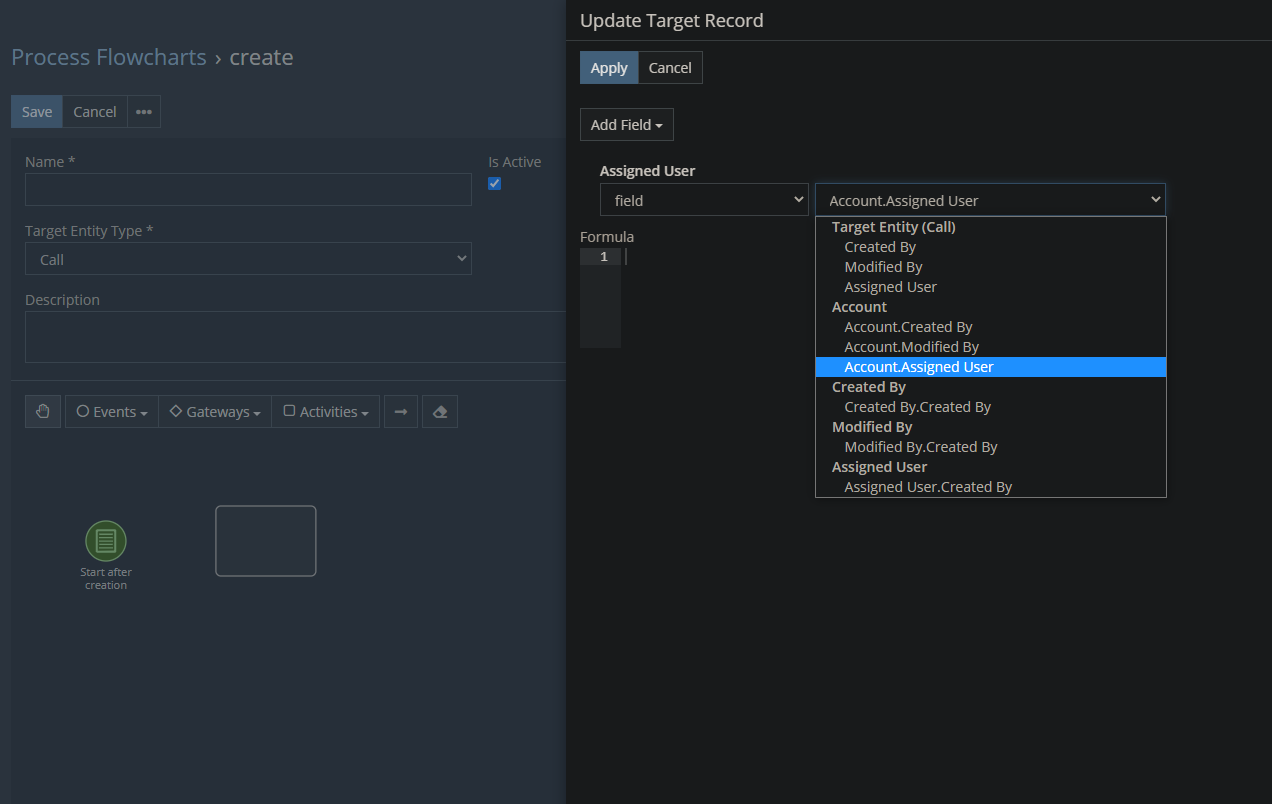Choose Modified By.Created By option
1272x804 pixels.
[920, 447]
